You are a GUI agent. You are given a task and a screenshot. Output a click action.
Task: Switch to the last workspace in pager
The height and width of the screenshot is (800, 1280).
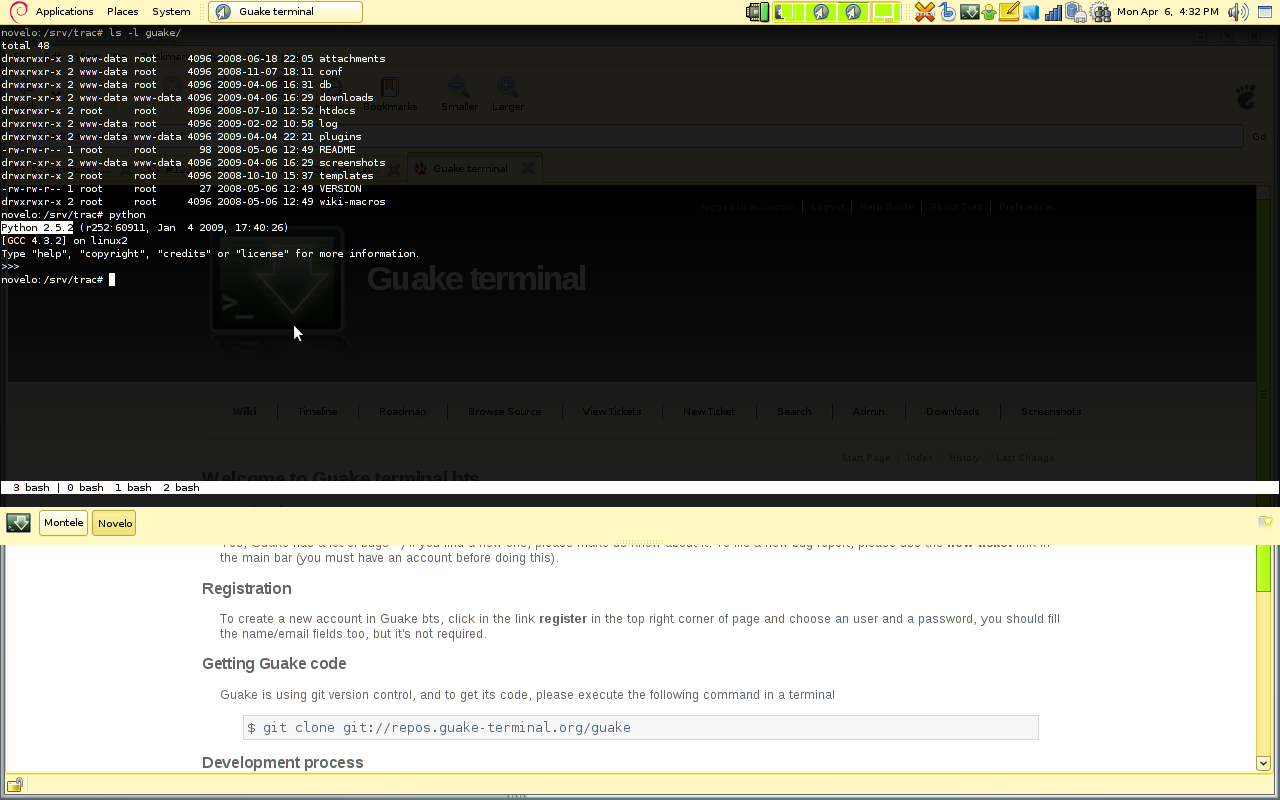(x=885, y=12)
